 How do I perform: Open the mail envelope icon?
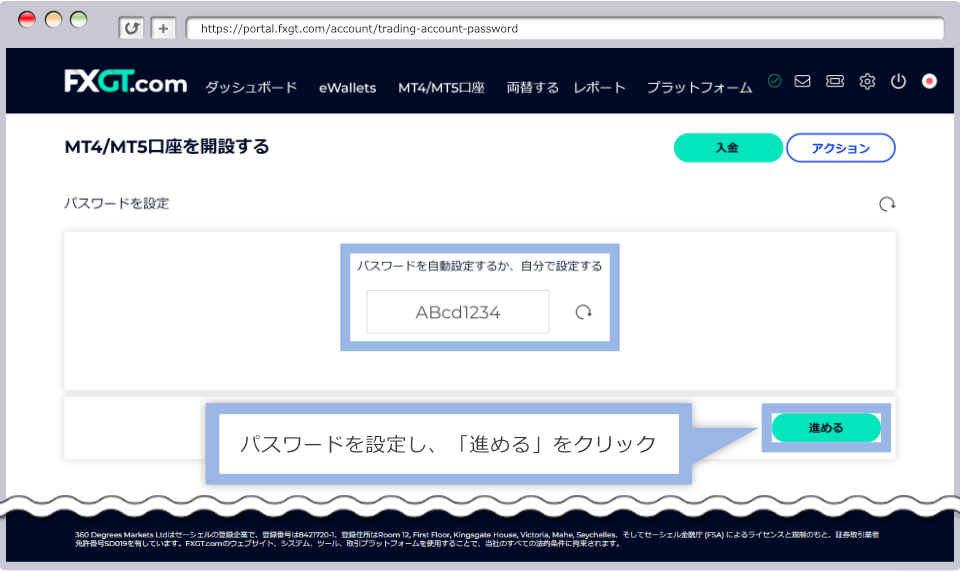point(802,81)
